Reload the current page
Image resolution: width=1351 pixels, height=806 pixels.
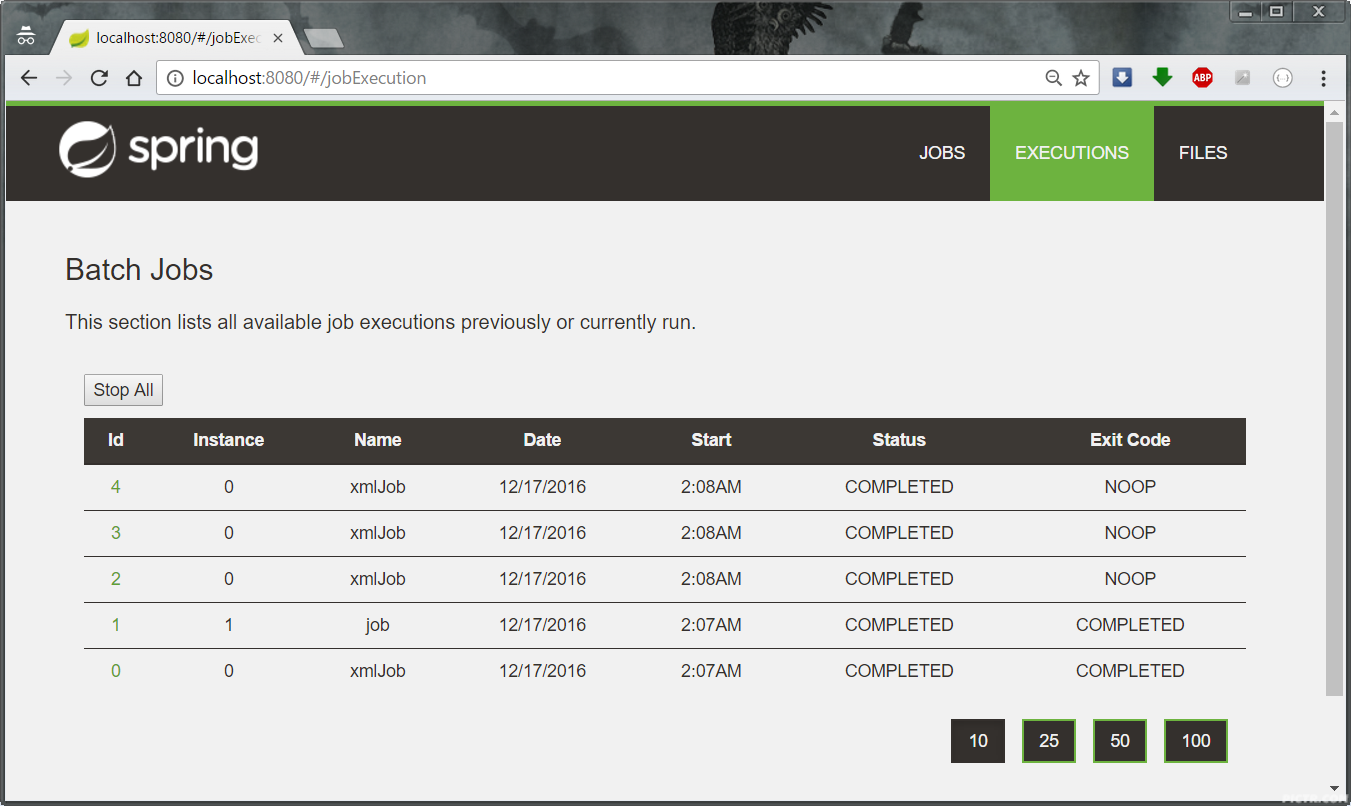[99, 78]
